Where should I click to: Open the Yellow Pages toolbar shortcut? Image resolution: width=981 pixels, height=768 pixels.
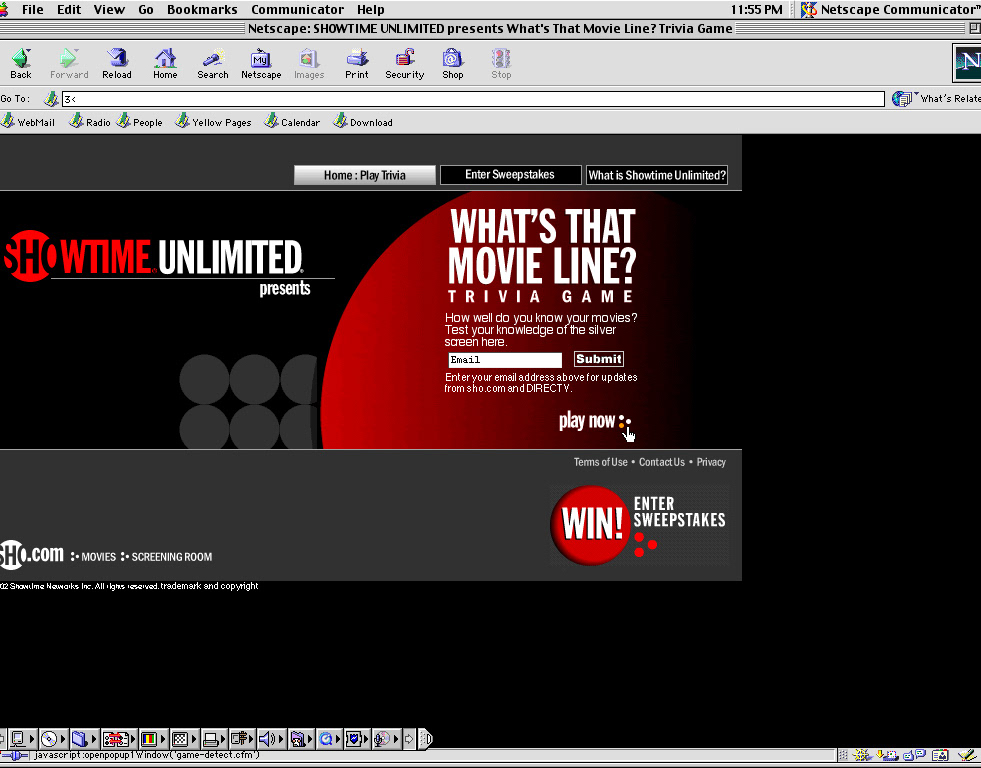[213, 121]
